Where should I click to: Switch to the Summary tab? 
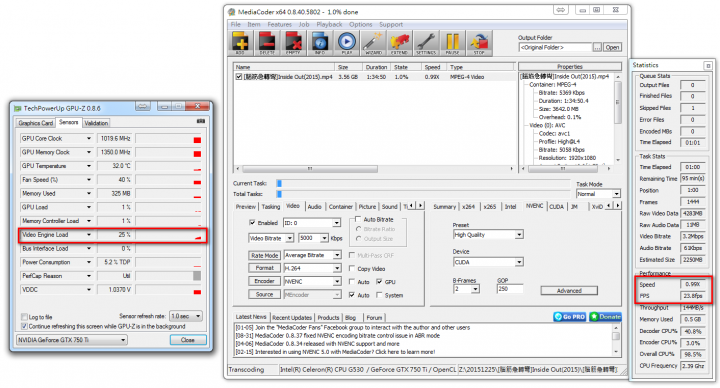444,207
